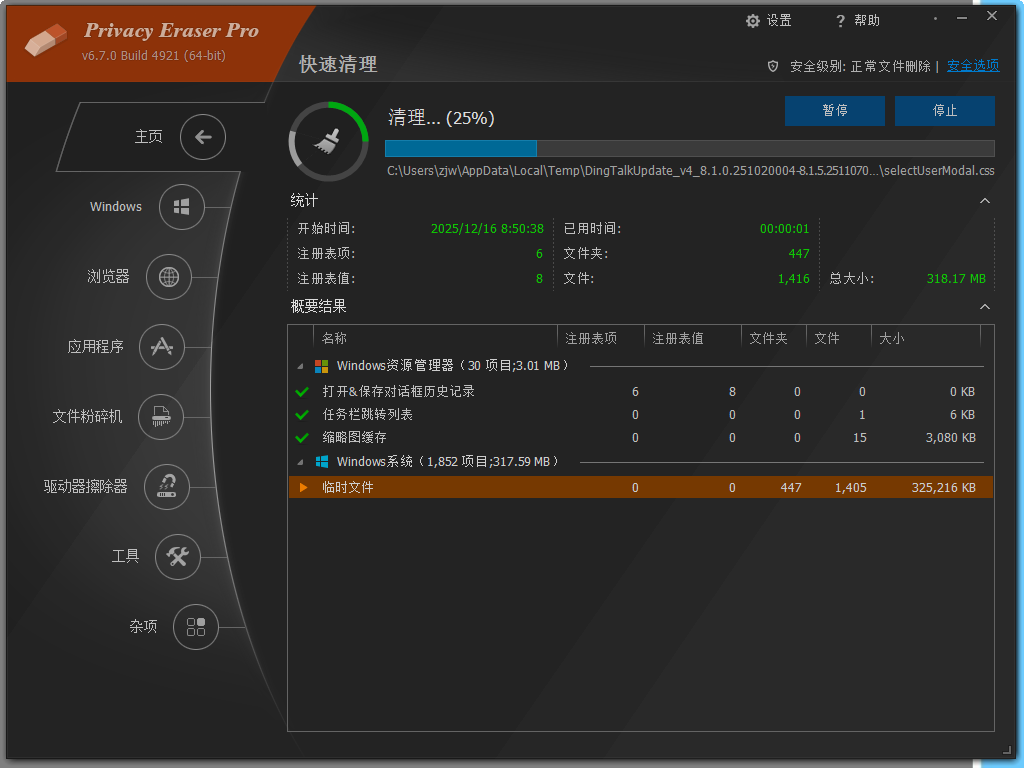Click the current file path text
The width and height of the screenshot is (1024, 768).
tap(690, 171)
